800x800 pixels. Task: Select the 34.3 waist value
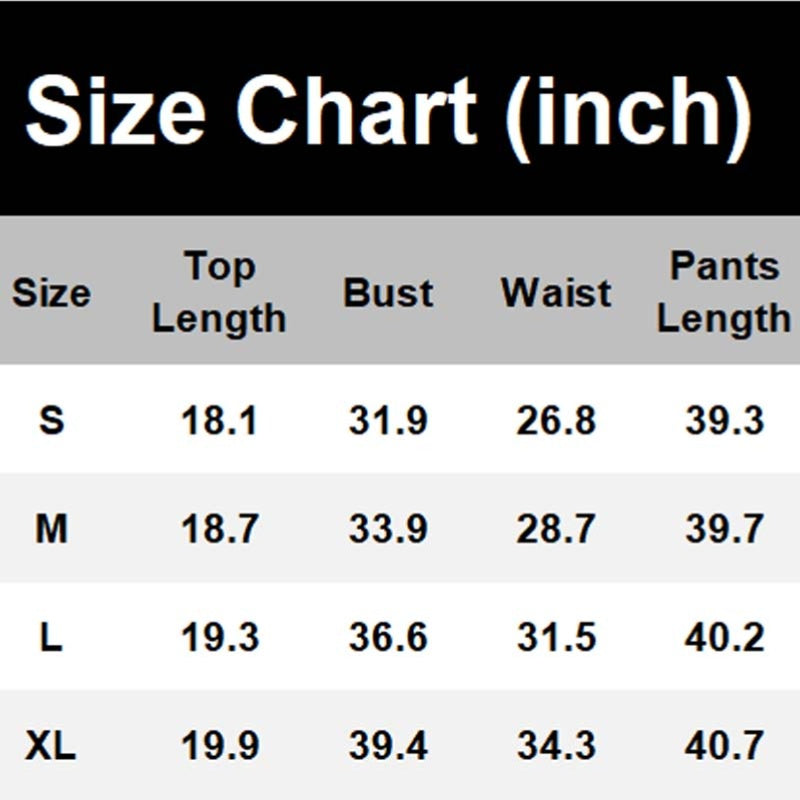point(556,746)
